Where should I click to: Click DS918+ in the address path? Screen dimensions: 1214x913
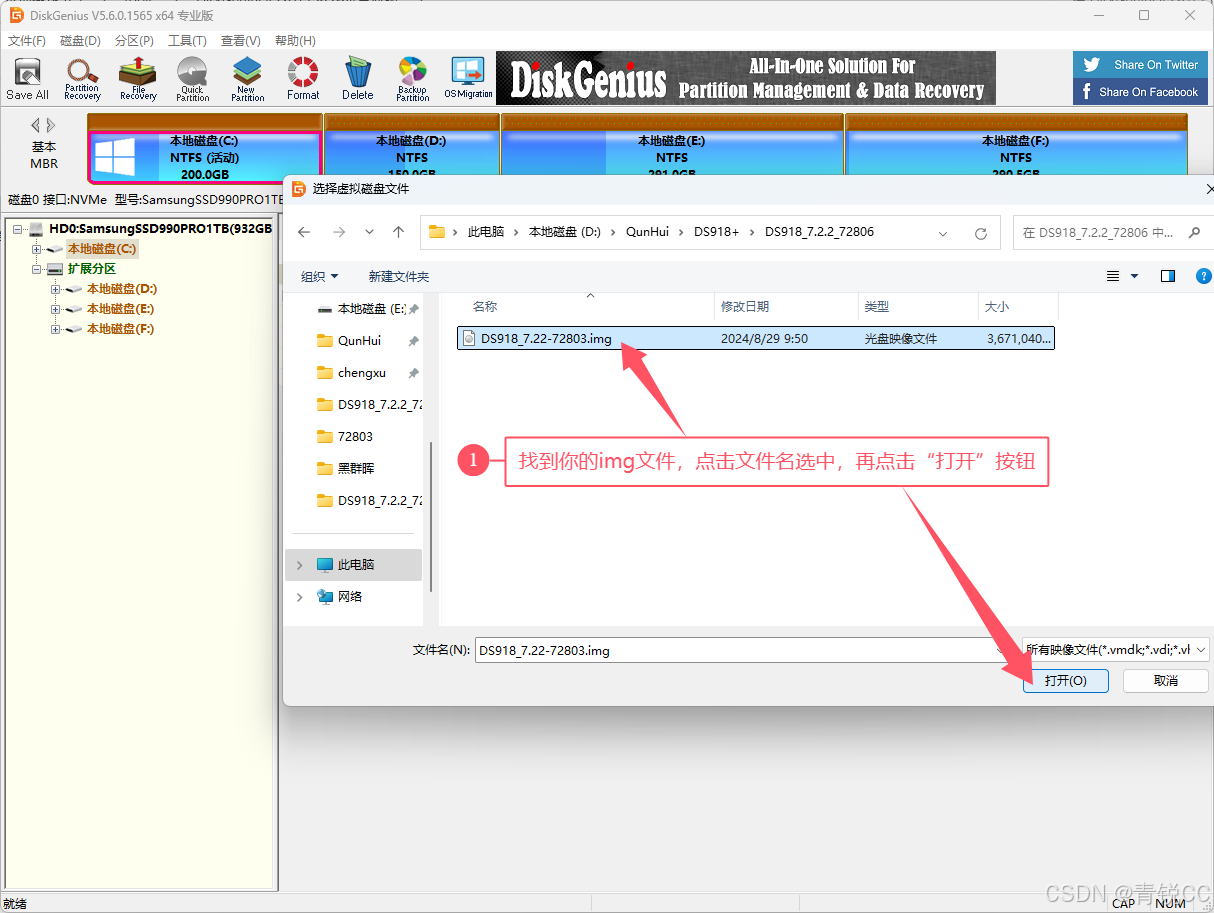coord(716,232)
